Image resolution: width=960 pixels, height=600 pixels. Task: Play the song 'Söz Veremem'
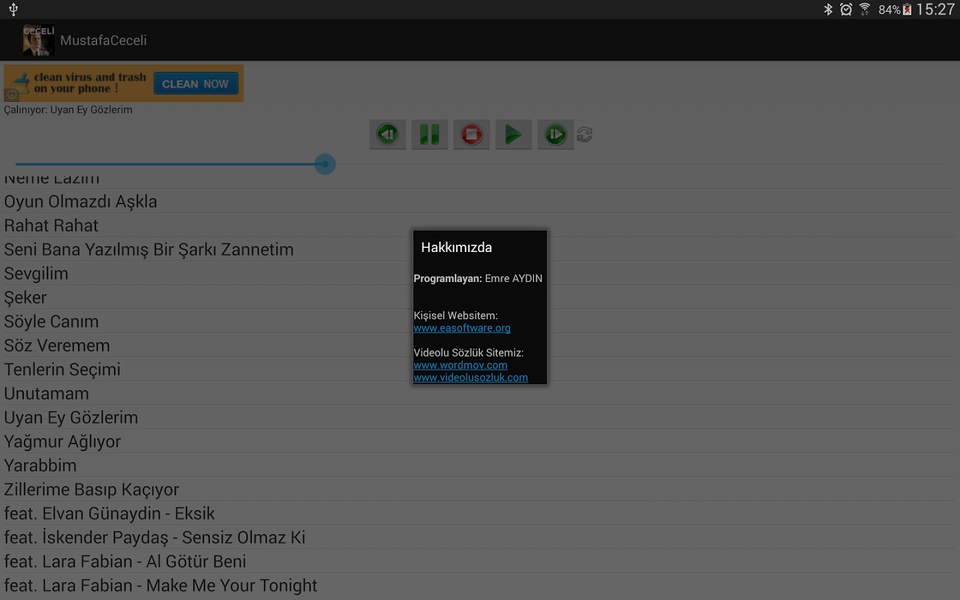click(480, 345)
